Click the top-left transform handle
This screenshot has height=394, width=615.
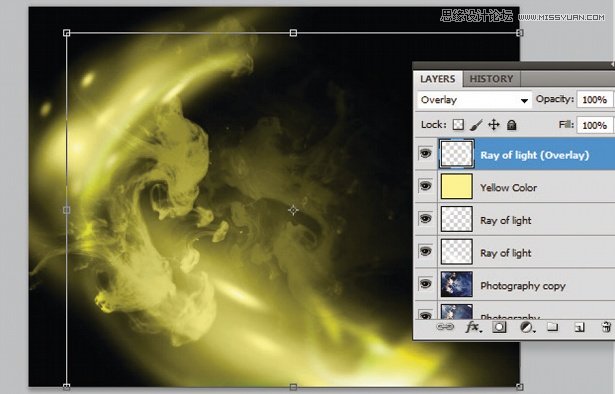pos(67,33)
